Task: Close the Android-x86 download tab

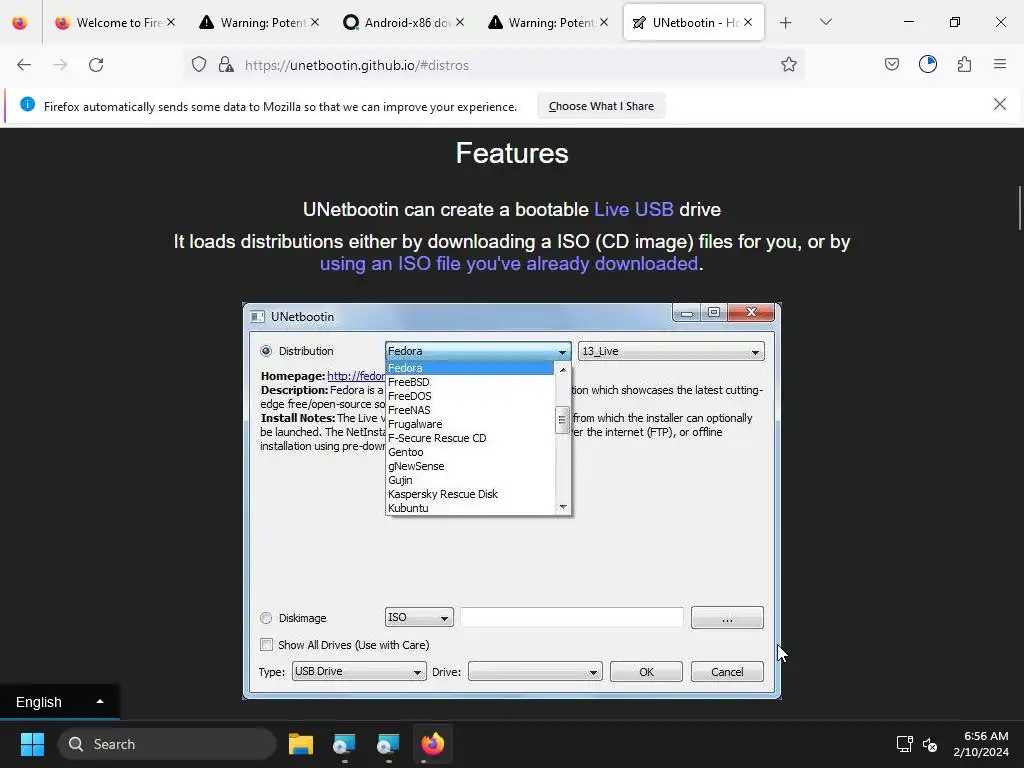Action: (x=460, y=22)
